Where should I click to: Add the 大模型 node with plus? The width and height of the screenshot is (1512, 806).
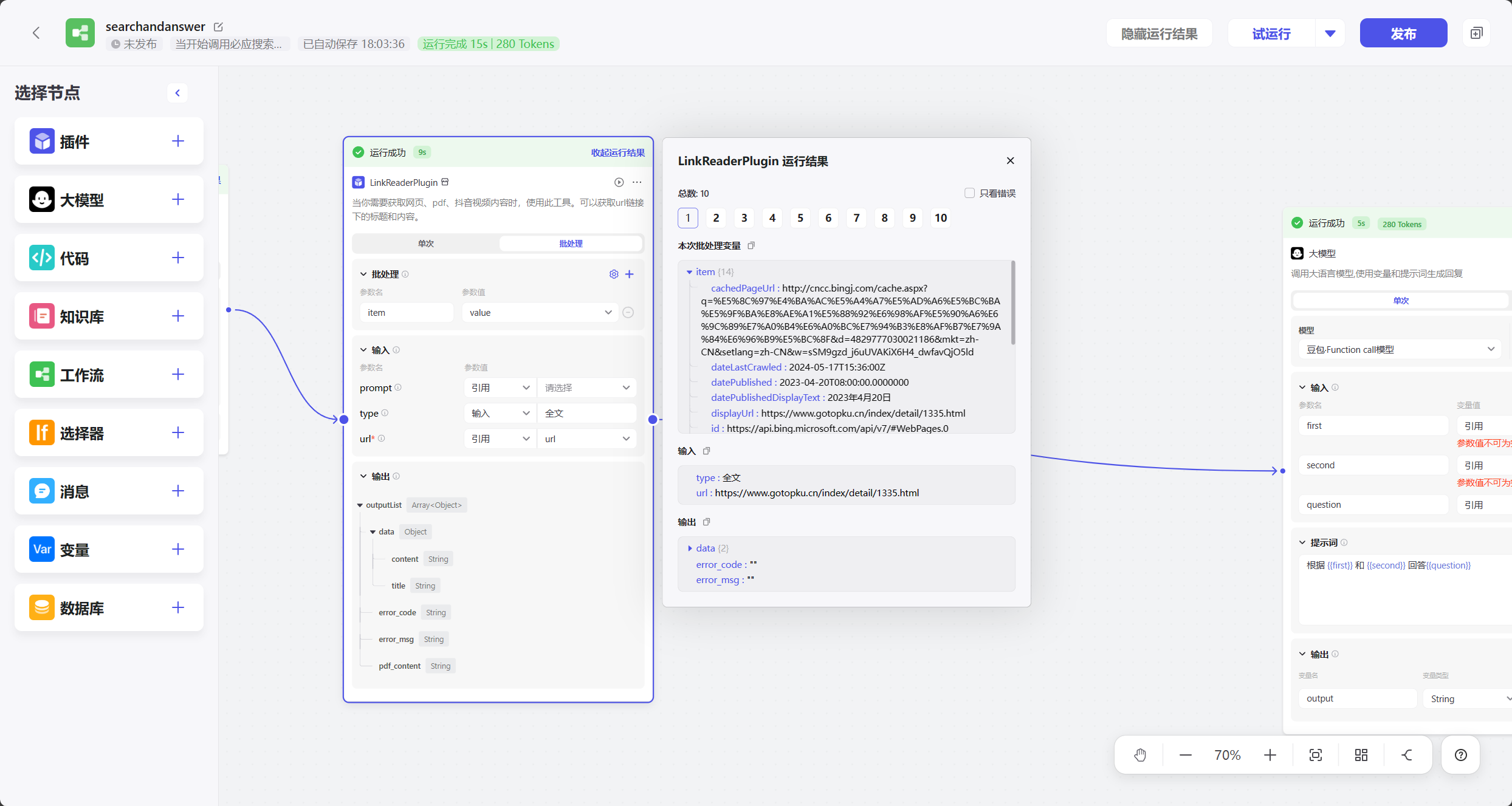click(x=177, y=199)
